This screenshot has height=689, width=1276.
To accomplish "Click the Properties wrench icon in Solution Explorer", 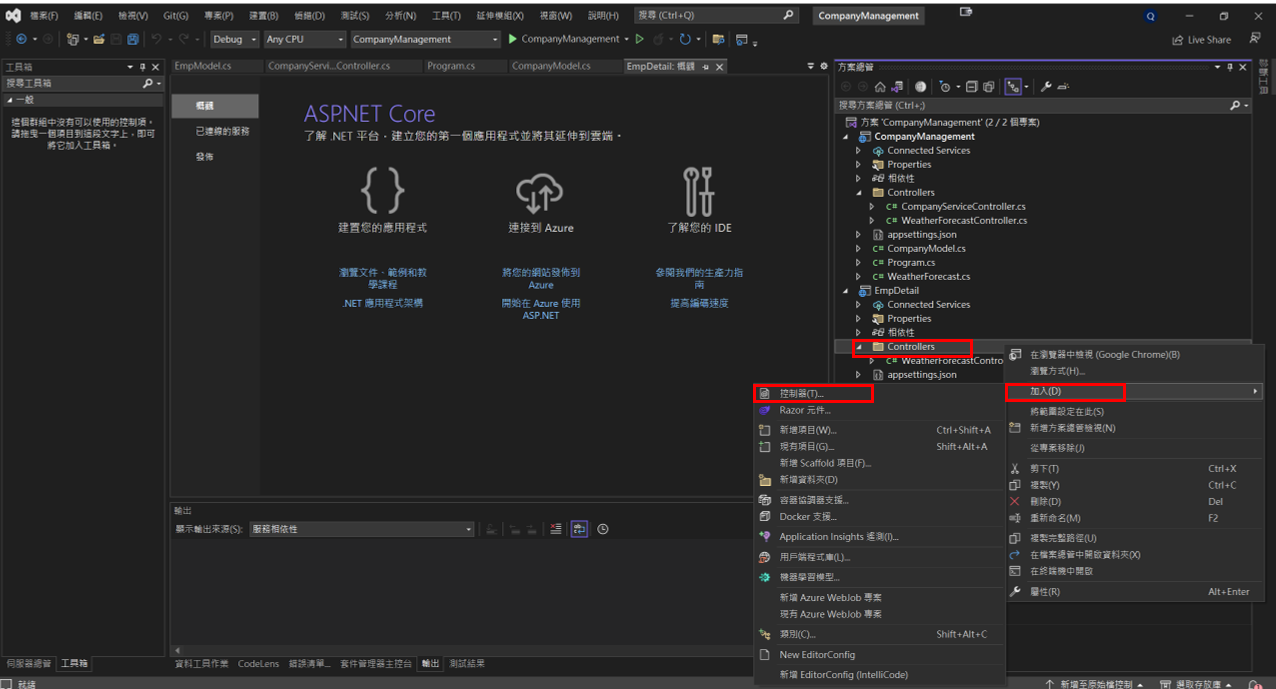I will coord(1046,87).
